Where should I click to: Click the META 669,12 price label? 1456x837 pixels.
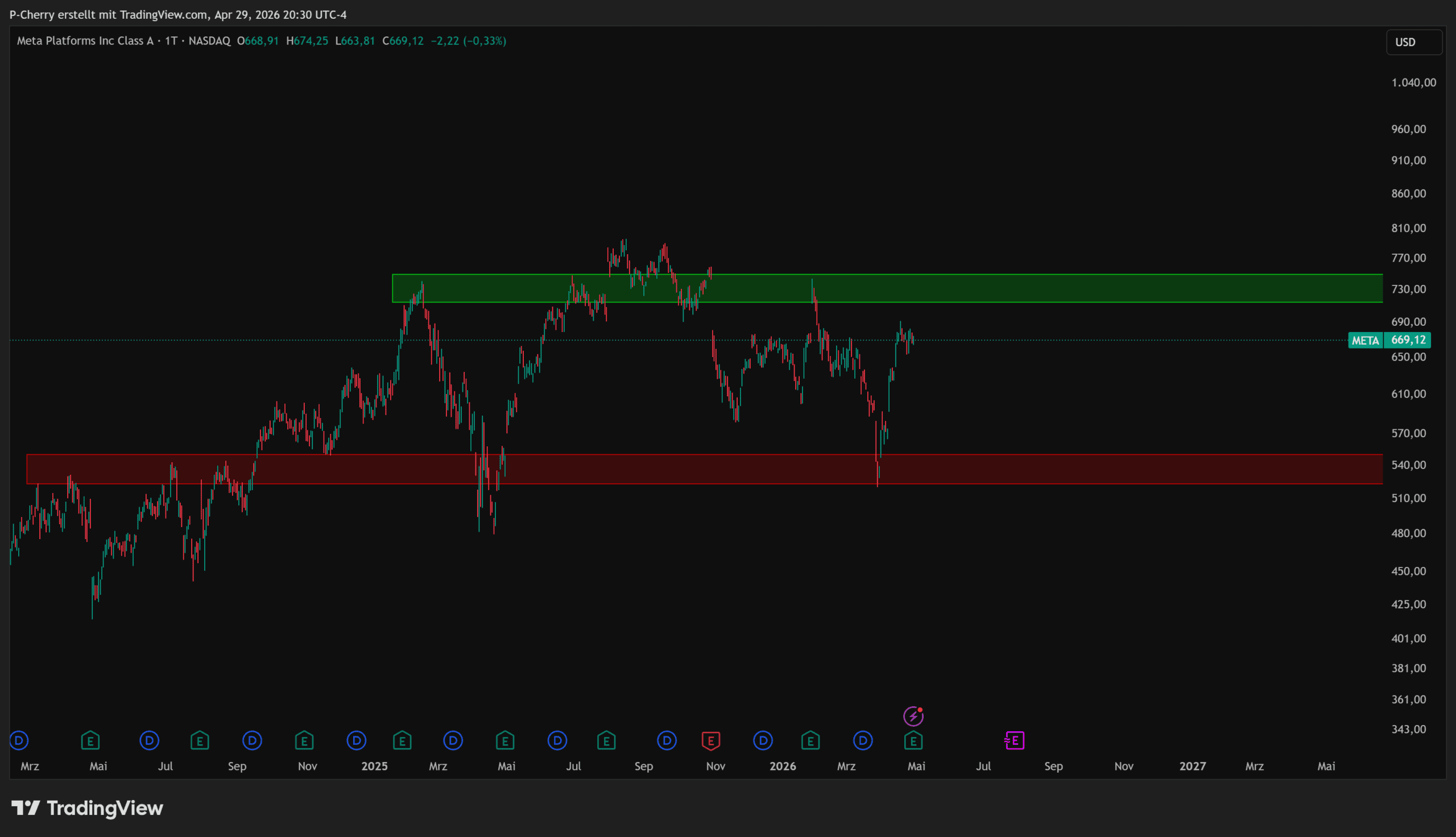[1389, 341]
